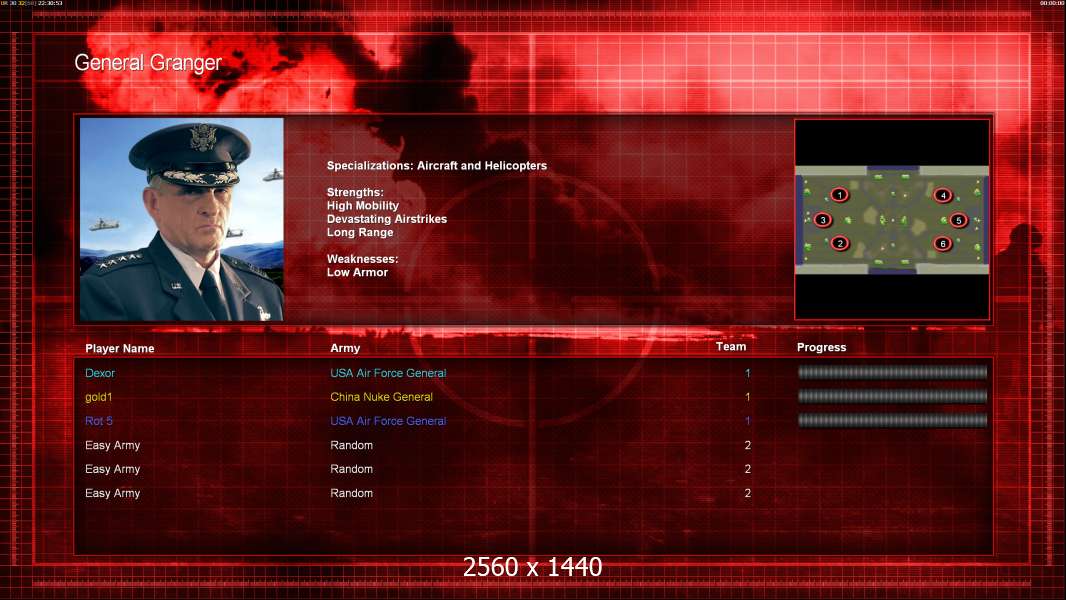The height and width of the screenshot is (600, 1066).
Task: Click start position marker 6 on minimap
Action: [x=942, y=243]
